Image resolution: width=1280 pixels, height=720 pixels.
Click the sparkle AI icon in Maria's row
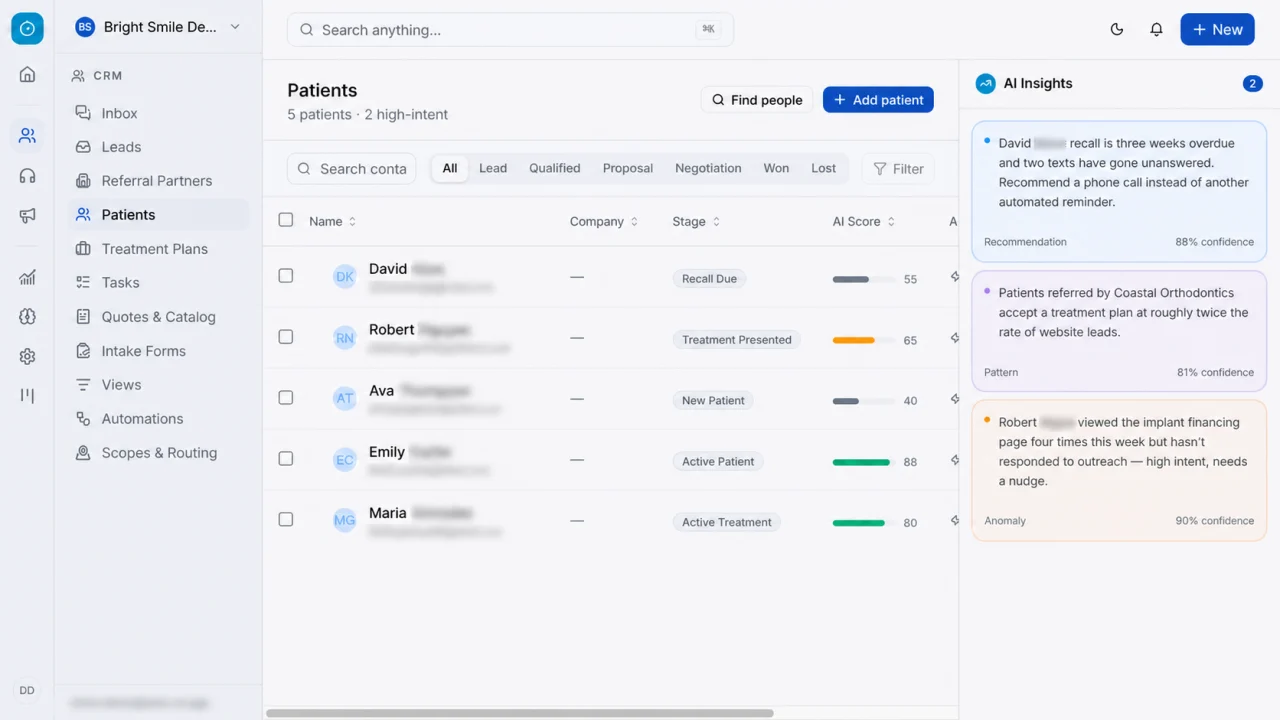[x=954, y=520]
